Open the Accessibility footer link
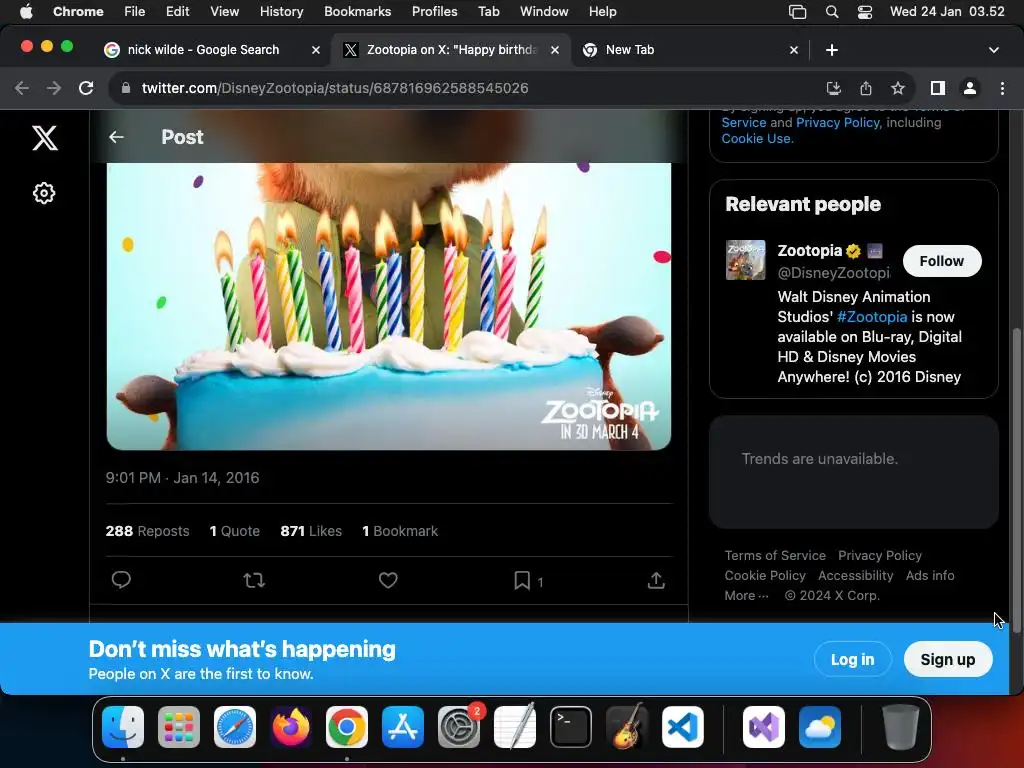The height and width of the screenshot is (768, 1024). pos(856,575)
